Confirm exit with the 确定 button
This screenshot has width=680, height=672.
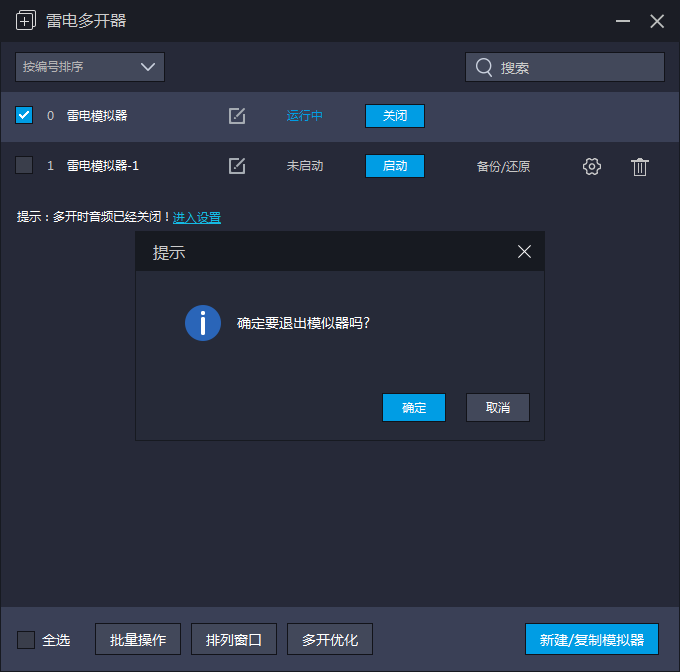(x=414, y=408)
